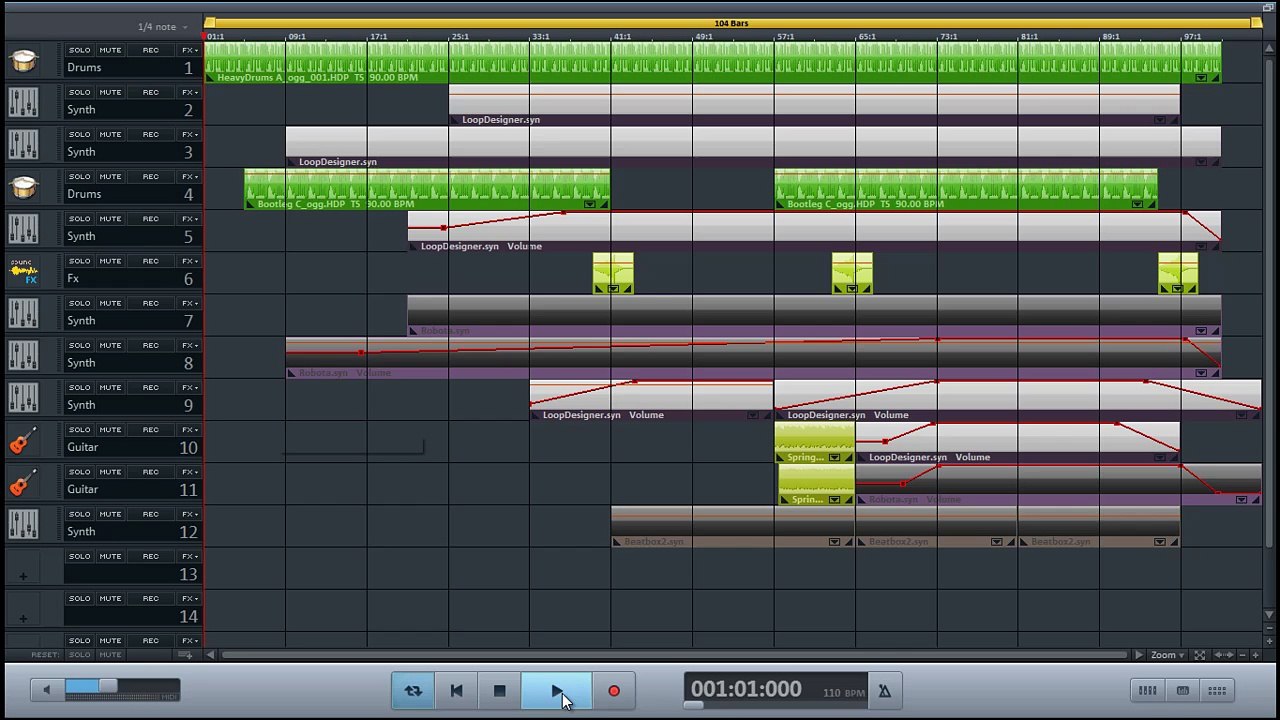Click the Drums track 4 name
The width and height of the screenshot is (1280, 720).
point(84,194)
